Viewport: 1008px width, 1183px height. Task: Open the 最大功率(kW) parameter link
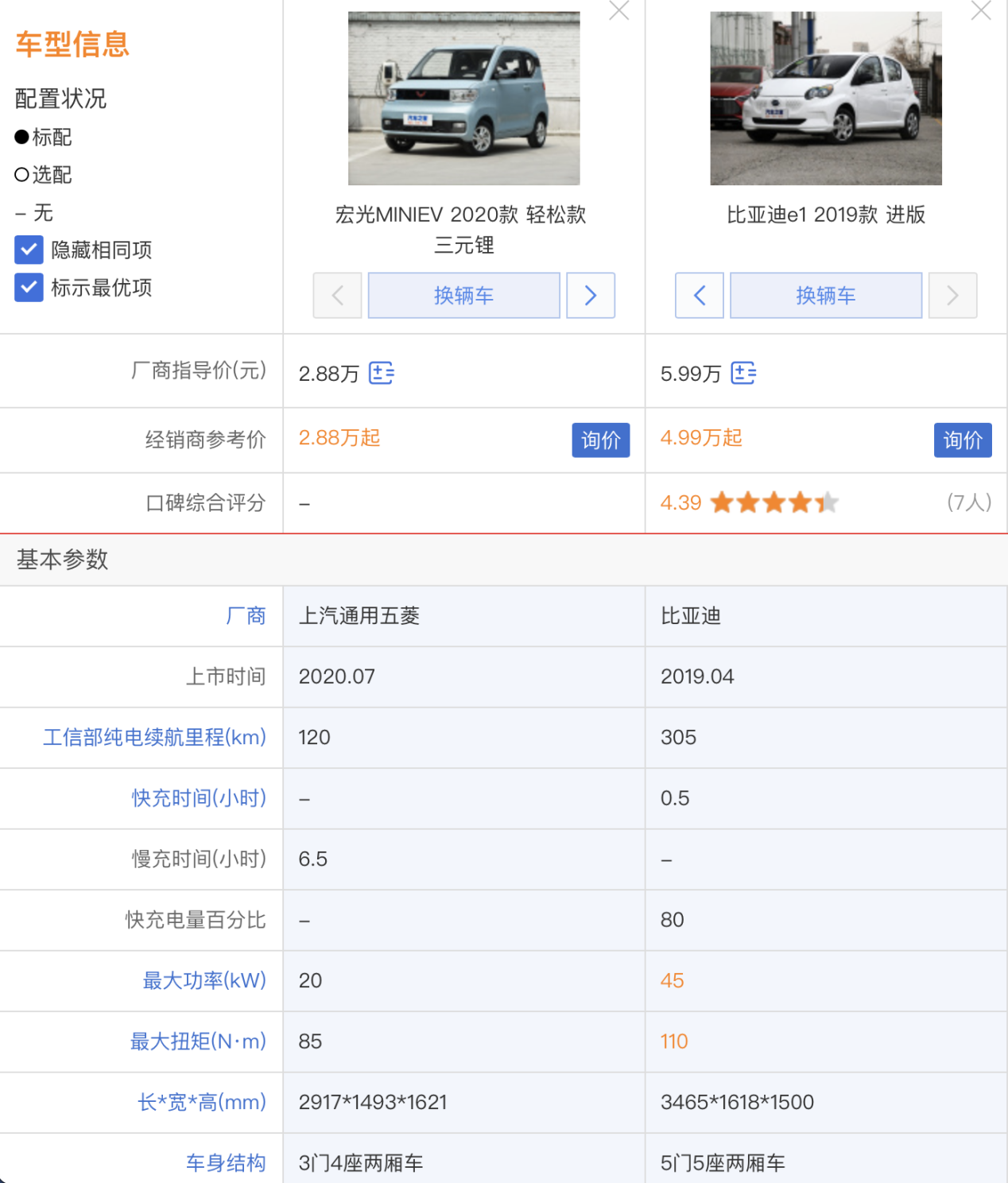coord(204,980)
